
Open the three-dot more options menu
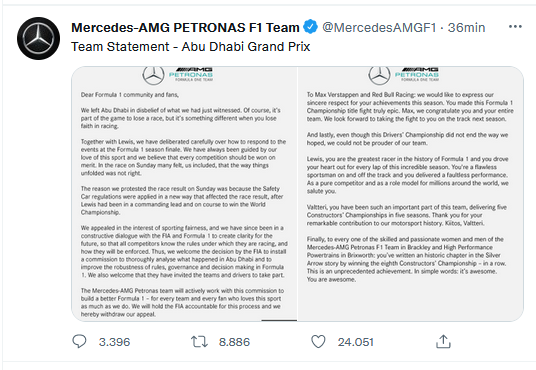tap(515, 27)
